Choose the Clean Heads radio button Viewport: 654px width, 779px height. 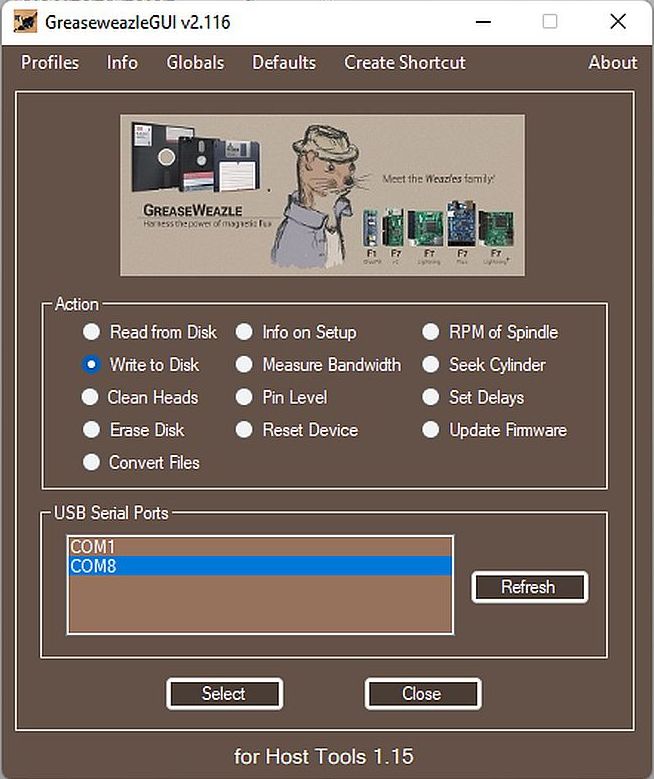92,397
